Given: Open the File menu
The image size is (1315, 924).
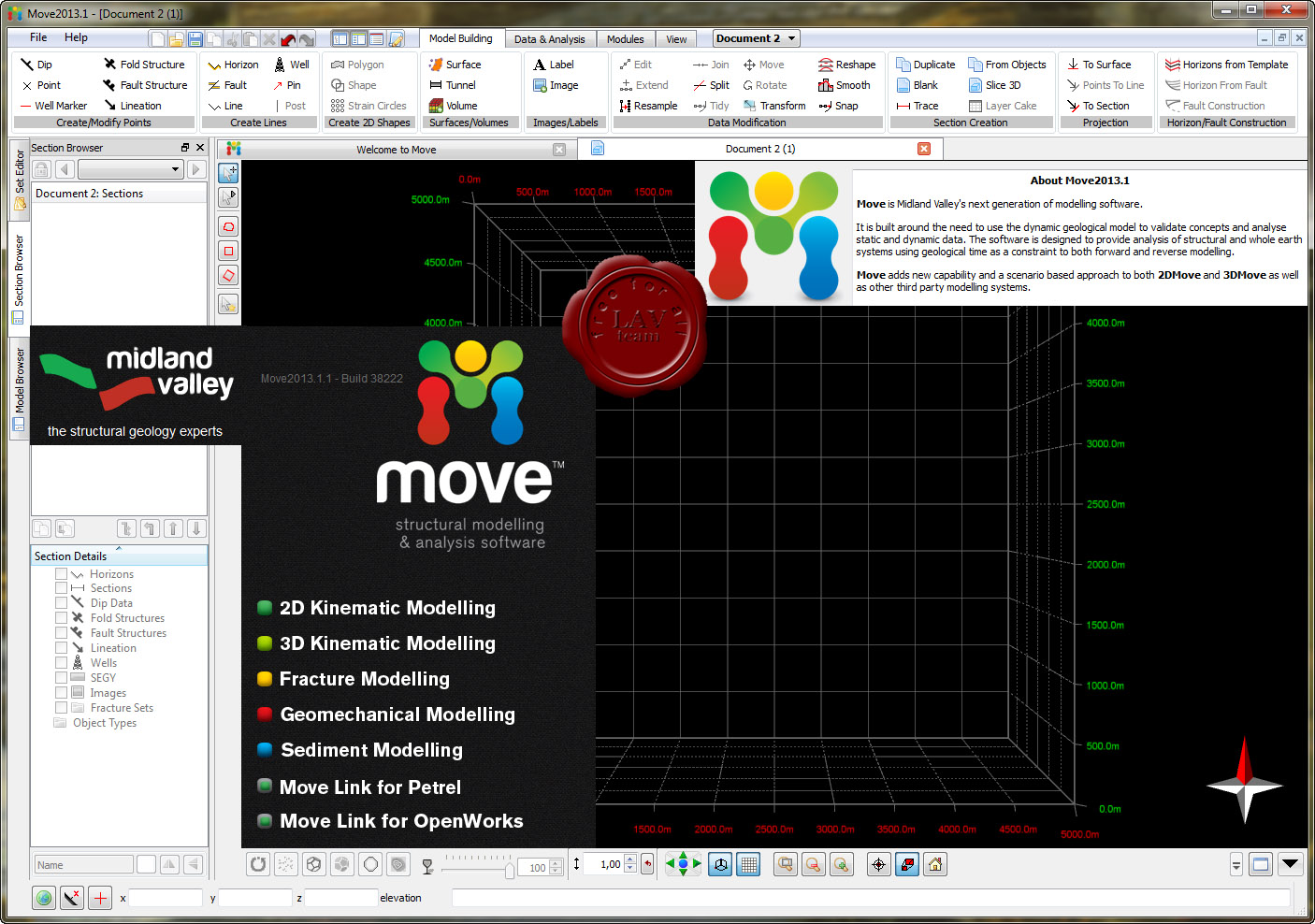Looking at the screenshot, I should click(x=38, y=37).
